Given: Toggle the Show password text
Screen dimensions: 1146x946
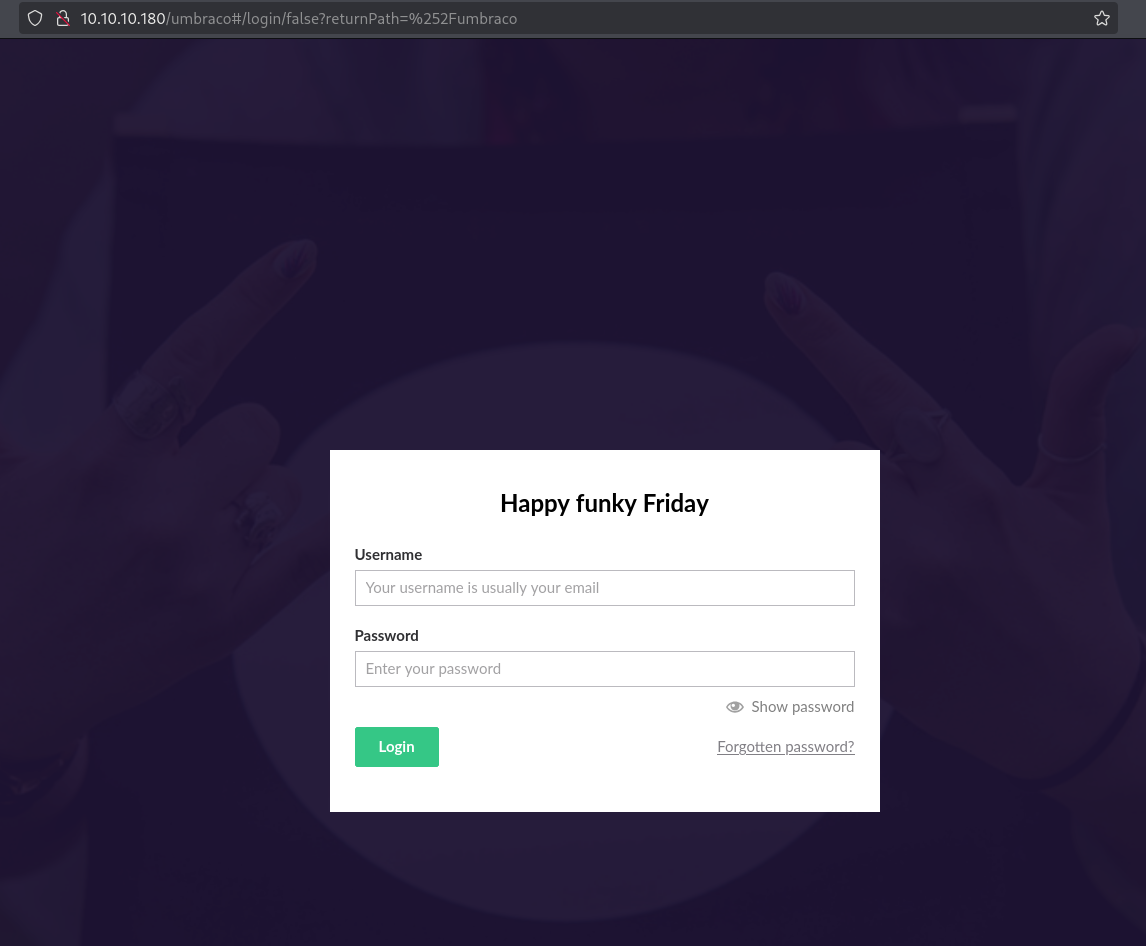Looking at the screenshot, I should click(x=802, y=707).
